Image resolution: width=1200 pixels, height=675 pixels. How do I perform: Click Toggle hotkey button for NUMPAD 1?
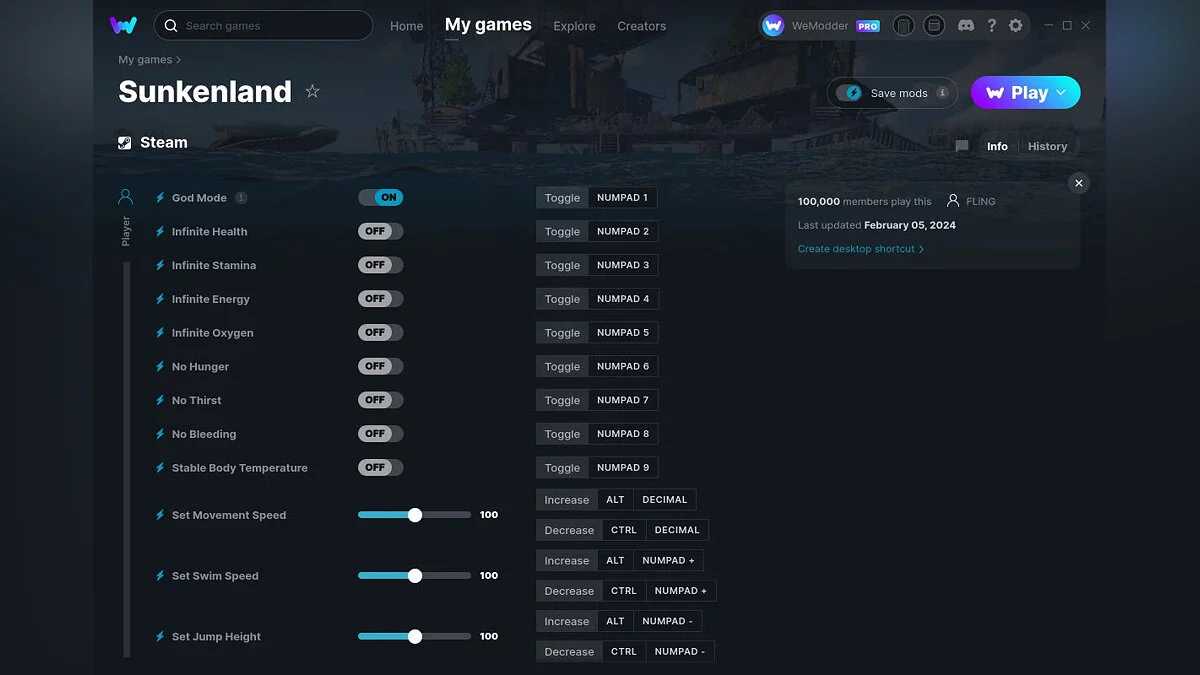[562, 198]
